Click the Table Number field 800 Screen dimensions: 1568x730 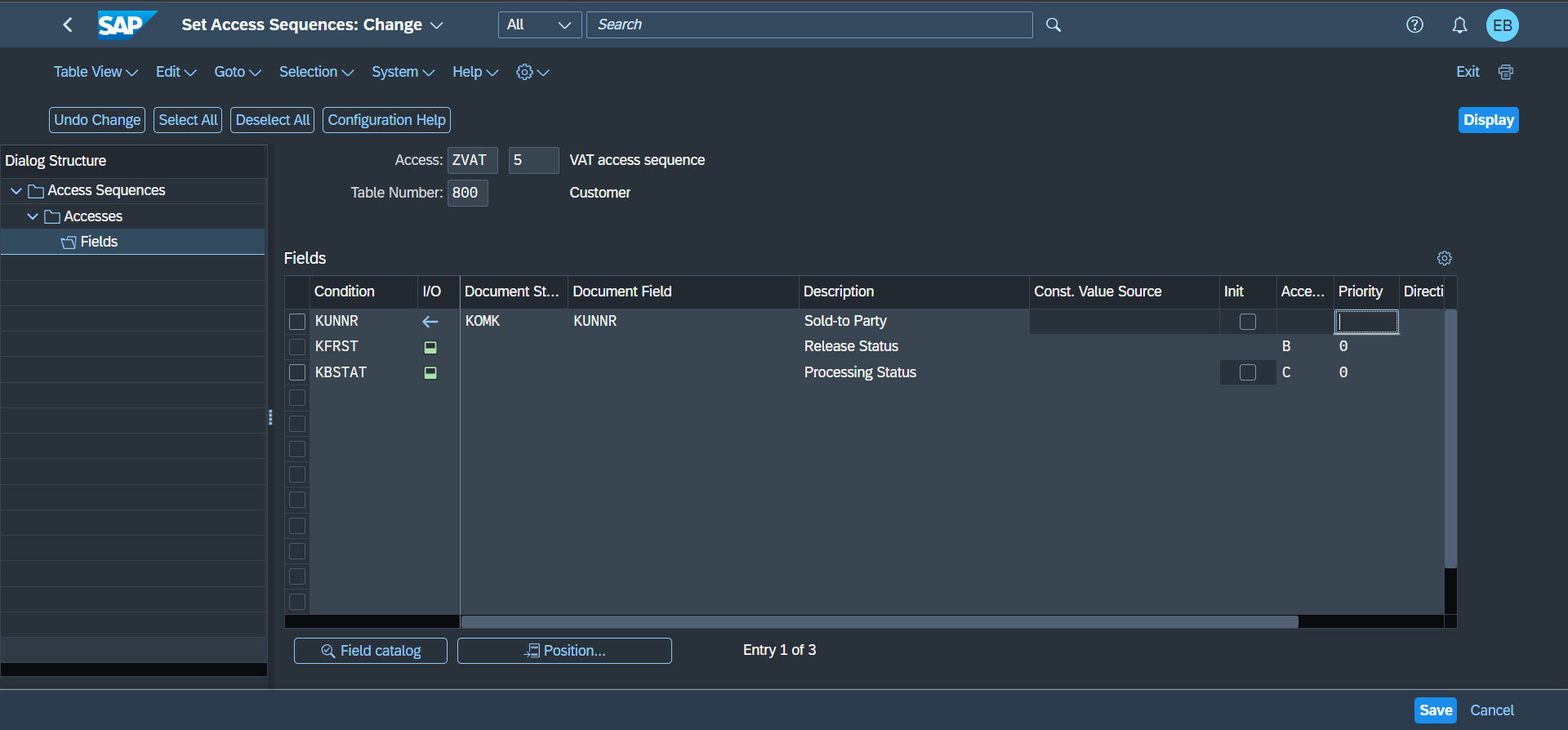tap(467, 193)
